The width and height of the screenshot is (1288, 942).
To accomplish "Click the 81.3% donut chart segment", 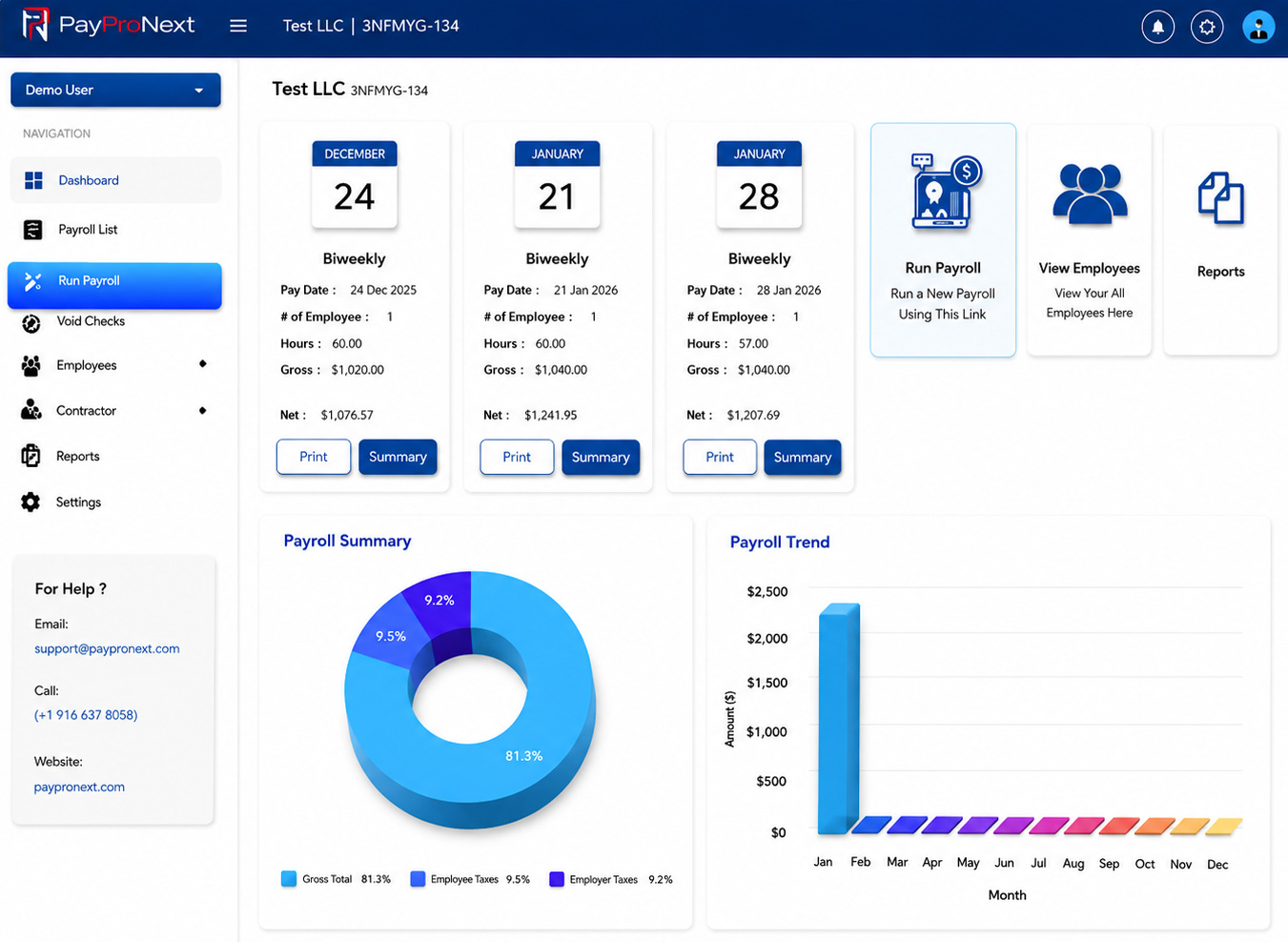I will (x=523, y=756).
